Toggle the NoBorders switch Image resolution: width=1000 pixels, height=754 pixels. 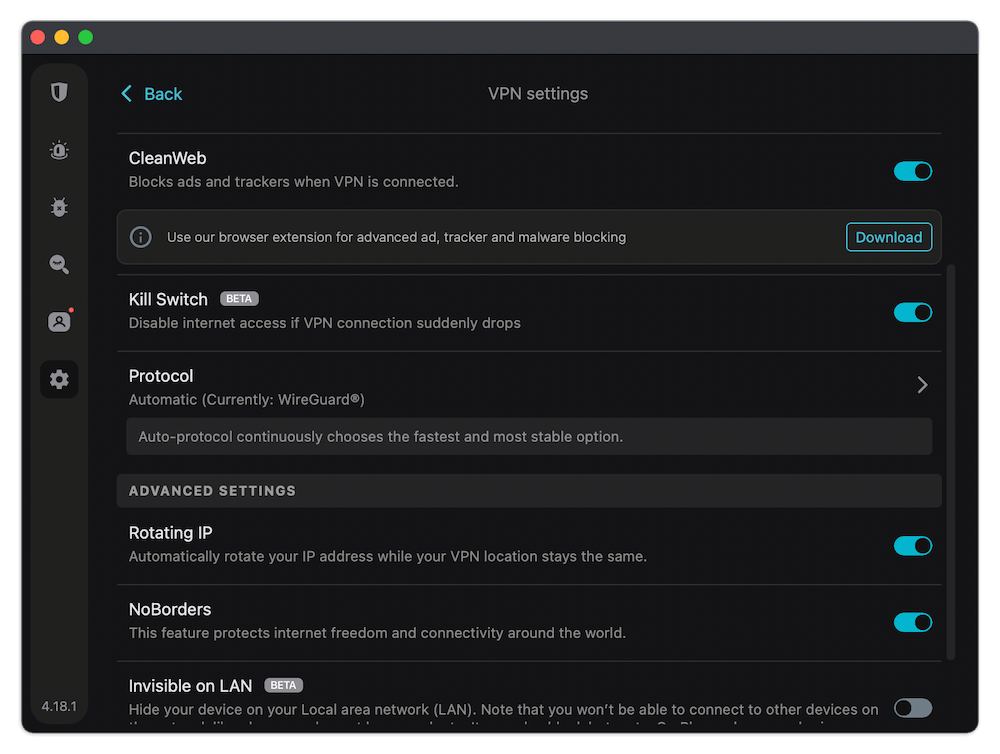[912, 622]
